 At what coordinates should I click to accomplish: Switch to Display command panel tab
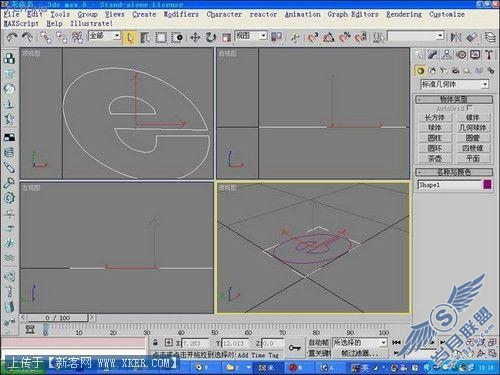pyautogui.click(x=475, y=55)
